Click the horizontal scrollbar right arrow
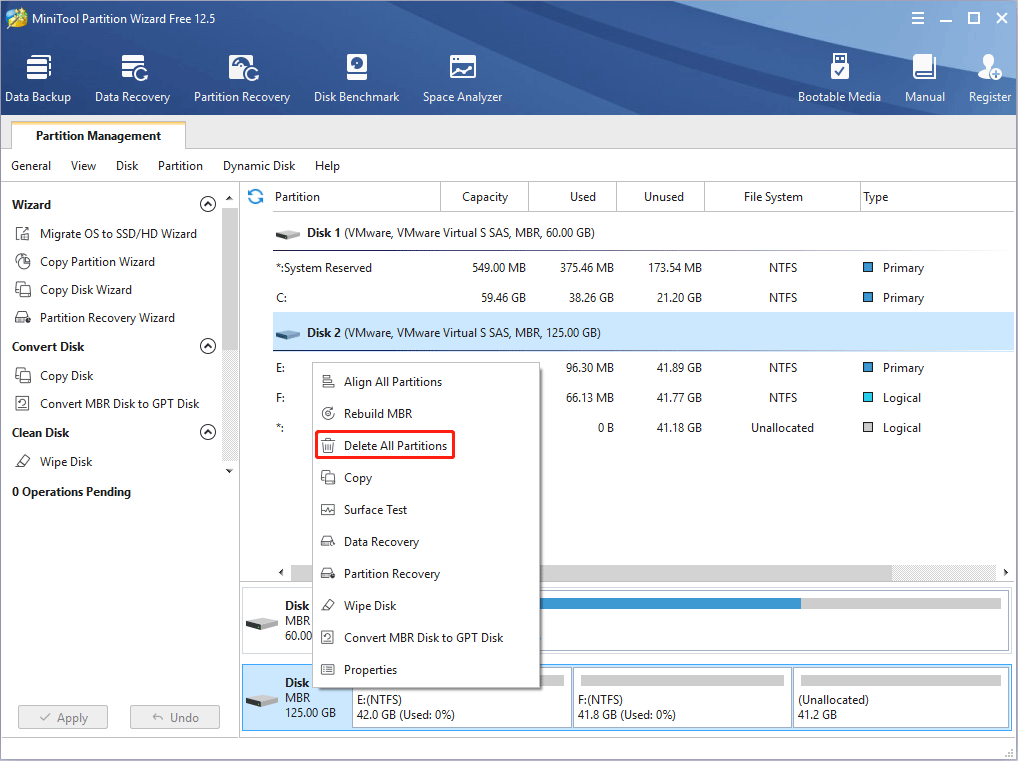The image size is (1018, 761). point(1004,573)
